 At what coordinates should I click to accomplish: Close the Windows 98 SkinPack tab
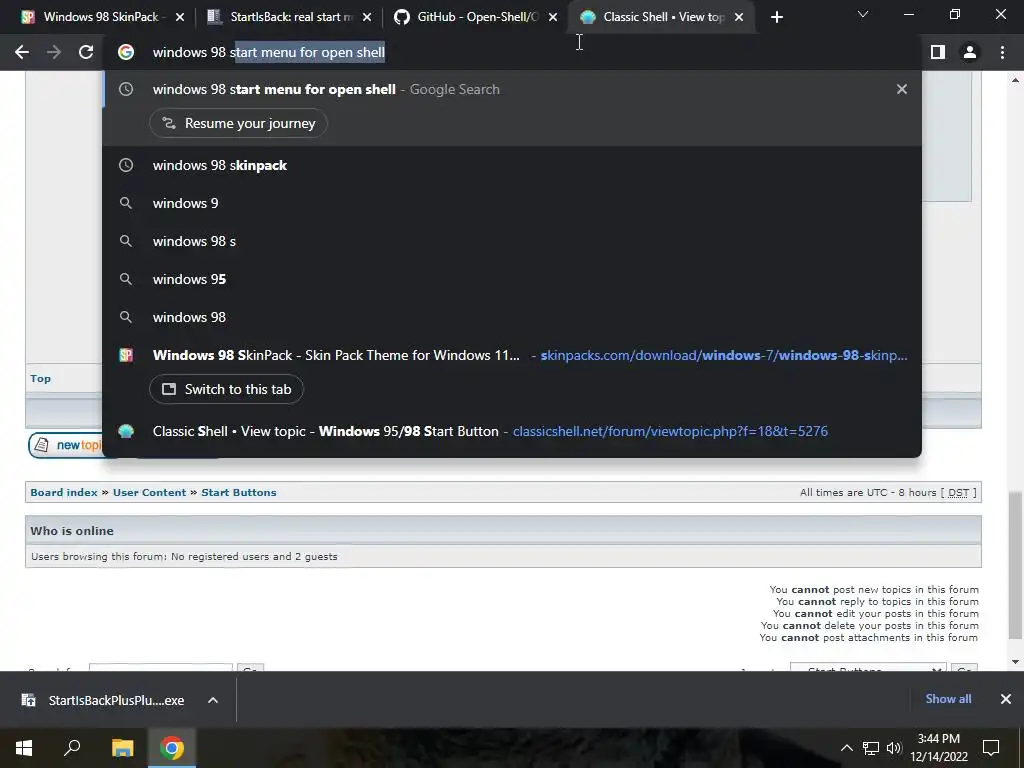pos(180,18)
